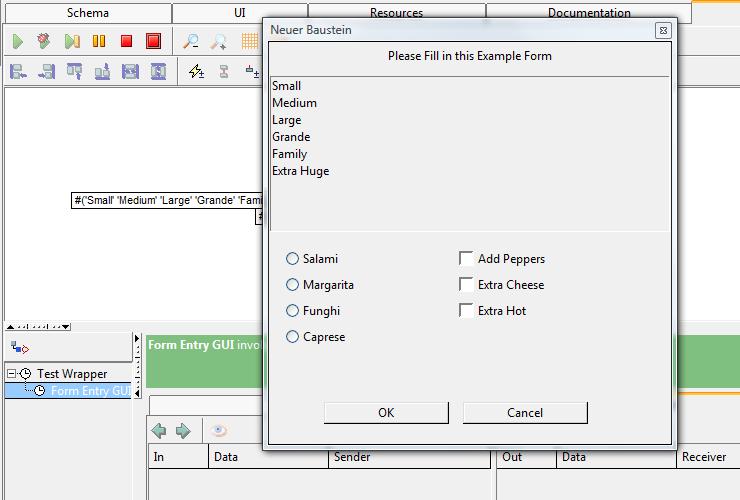Start debug run with the bug icon

(44, 41)
